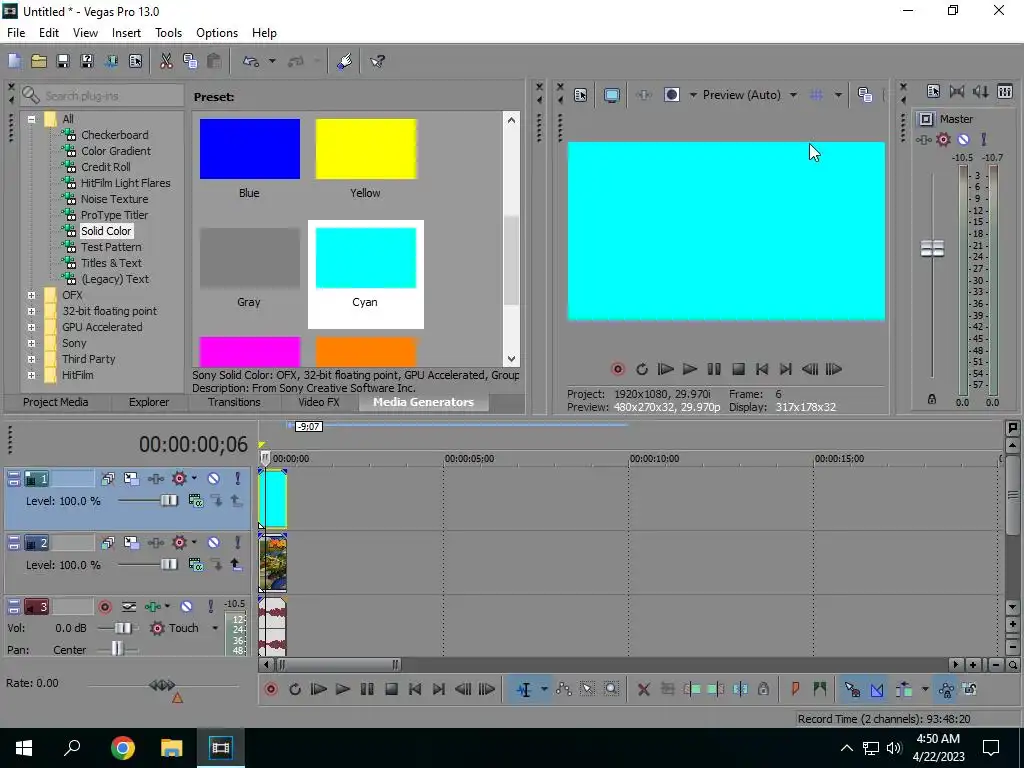Open Chrome from the Windows taskbar
This screenshot has height=768, width=1024.
pyautogui.click(x=123, y=748)
